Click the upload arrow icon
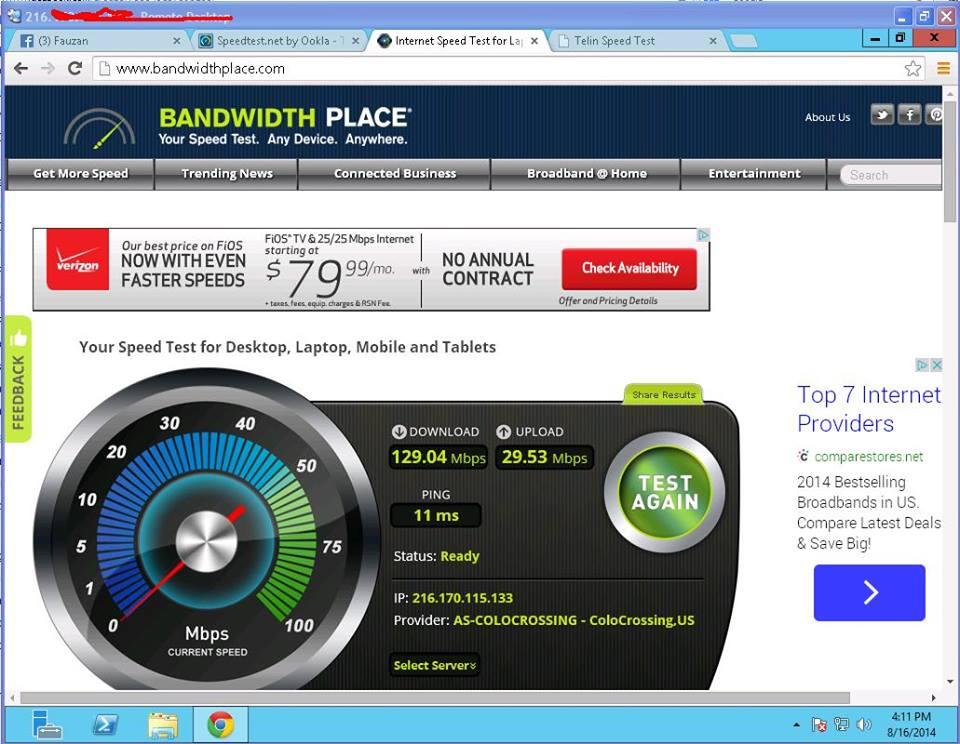 [503, 432]
